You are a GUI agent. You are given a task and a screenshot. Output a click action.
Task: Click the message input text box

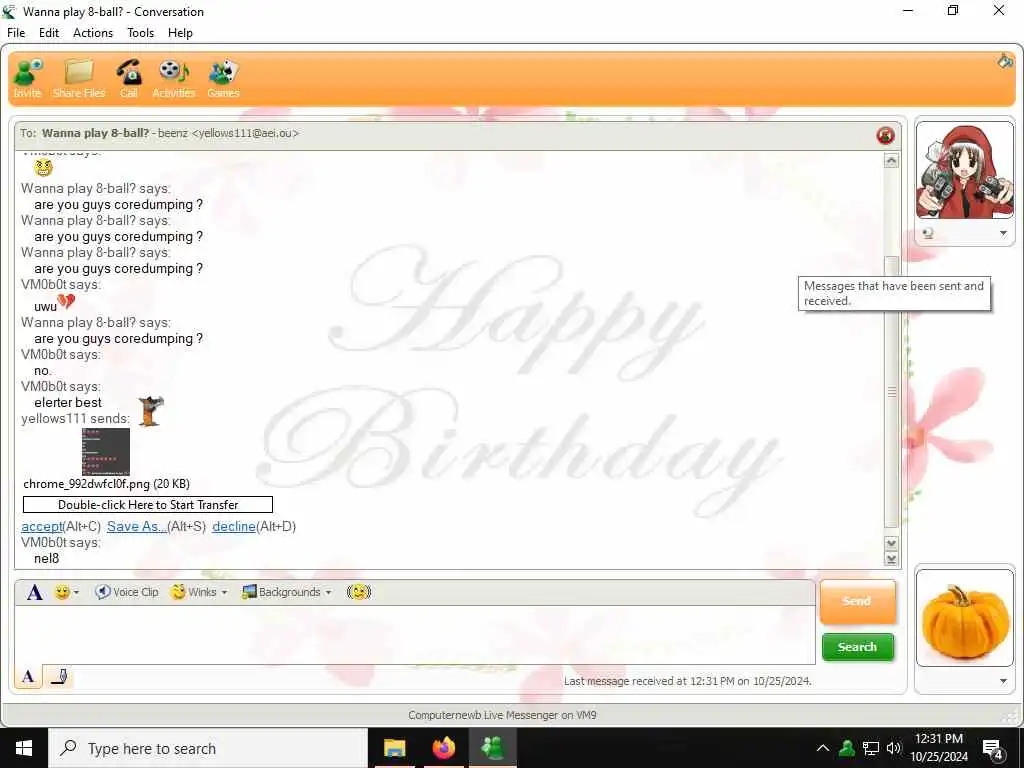(415, 634)
